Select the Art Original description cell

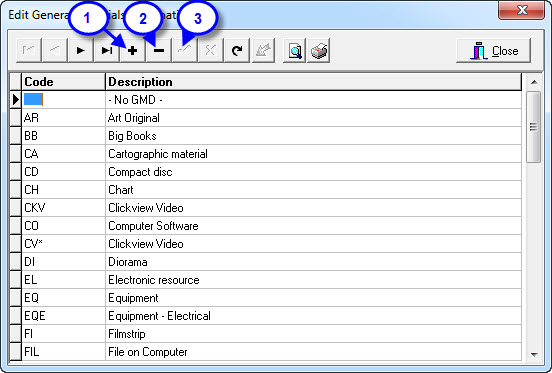(x=313, y=118)
